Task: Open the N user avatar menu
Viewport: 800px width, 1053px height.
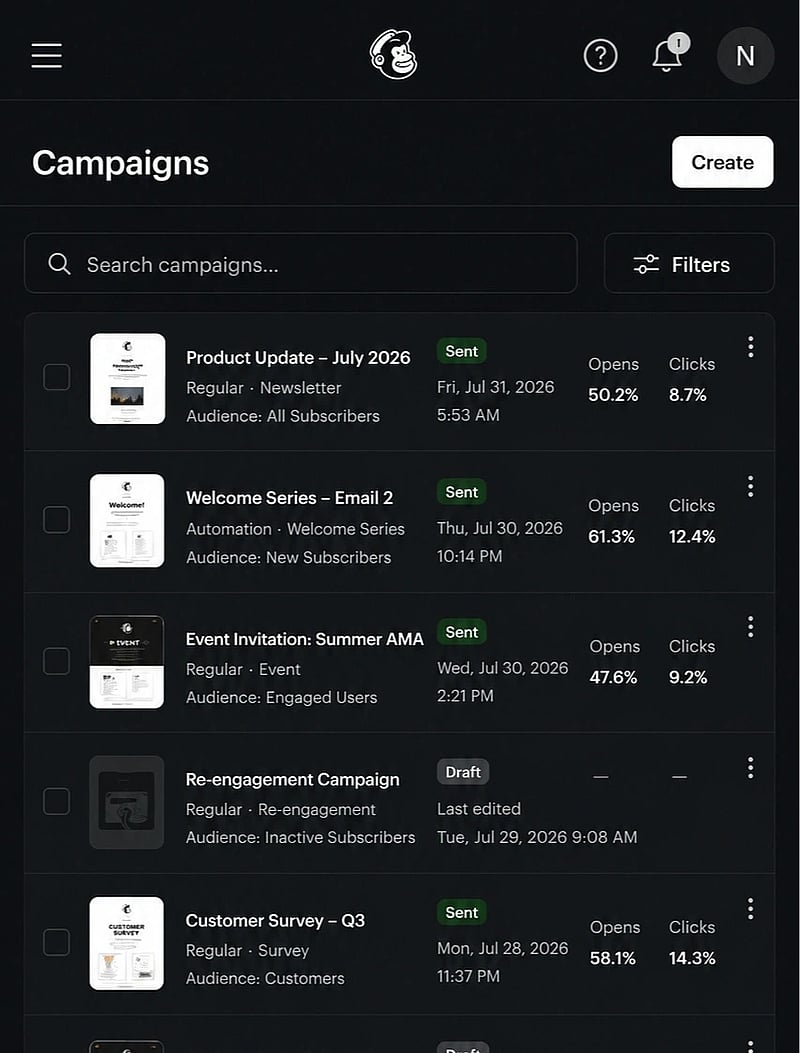Action: (745, 56)
